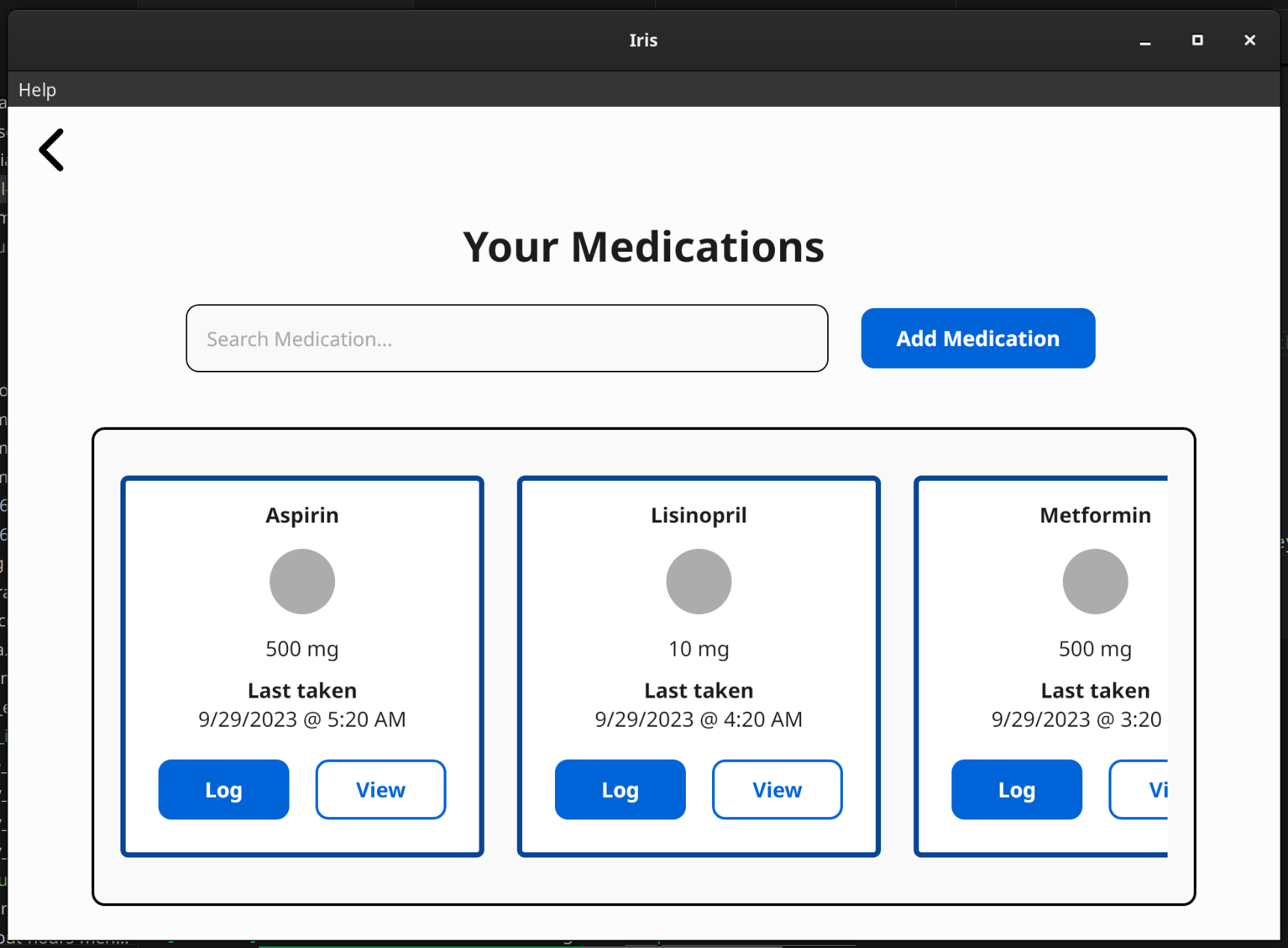Viewport: 1288px width, 948px height.
Task: Select the Lisinopril pill image circle
Action: pyautogui.click(x=699, y=582)
